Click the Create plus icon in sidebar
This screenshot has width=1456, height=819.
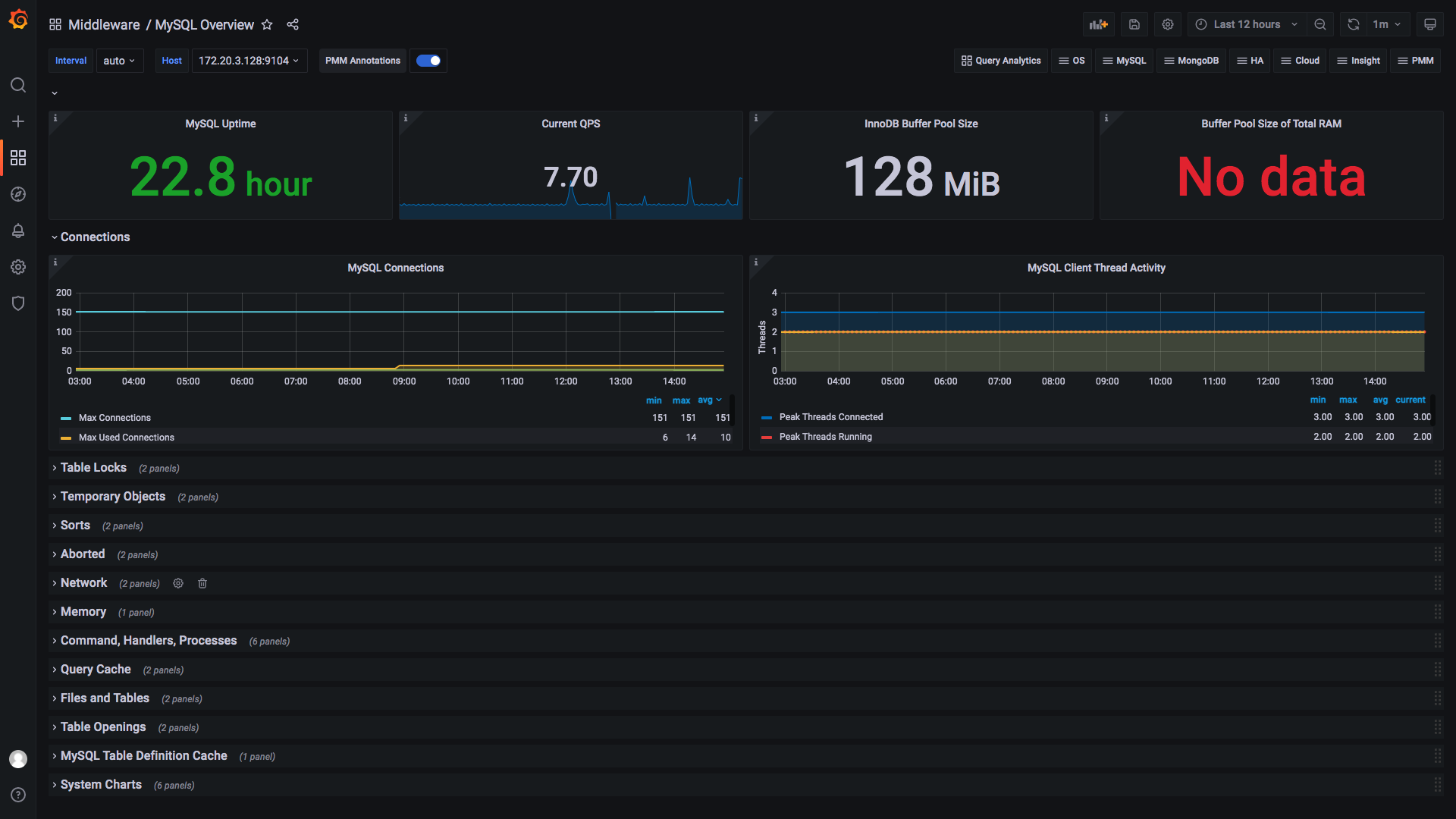click(18, 121)
